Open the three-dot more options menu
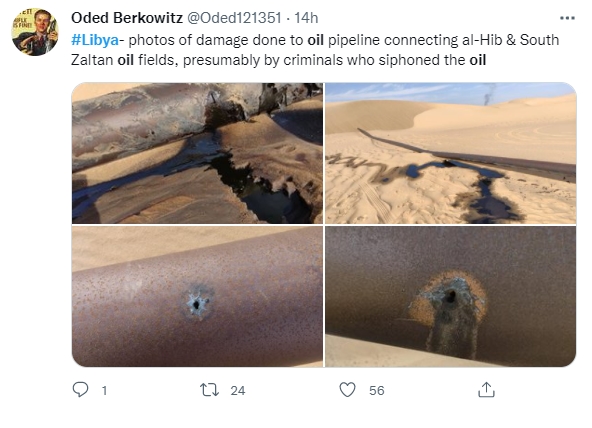 (x=567, y=18)
